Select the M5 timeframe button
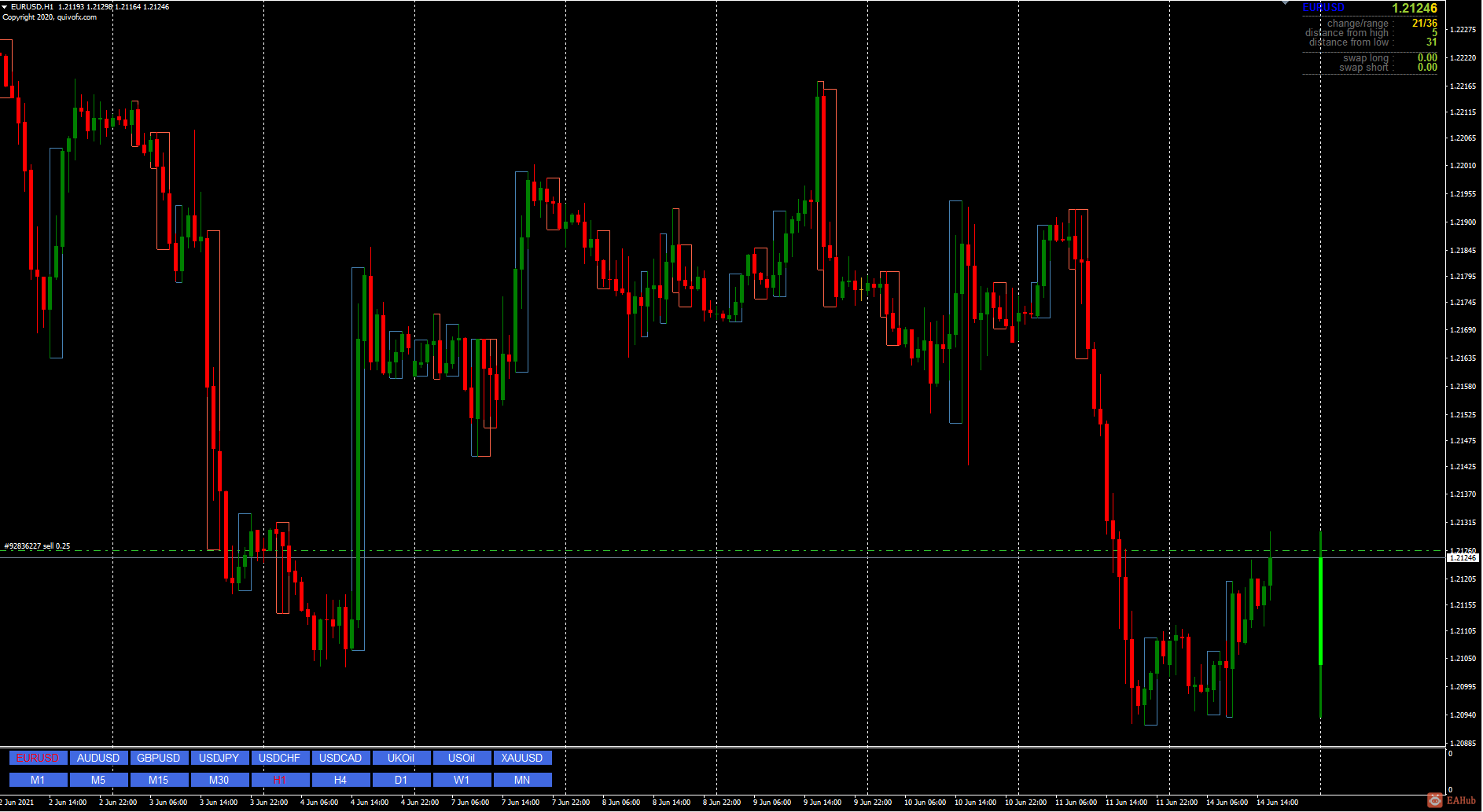Image resolution: width=1483 pixels, height=812 pixels. 98,779
